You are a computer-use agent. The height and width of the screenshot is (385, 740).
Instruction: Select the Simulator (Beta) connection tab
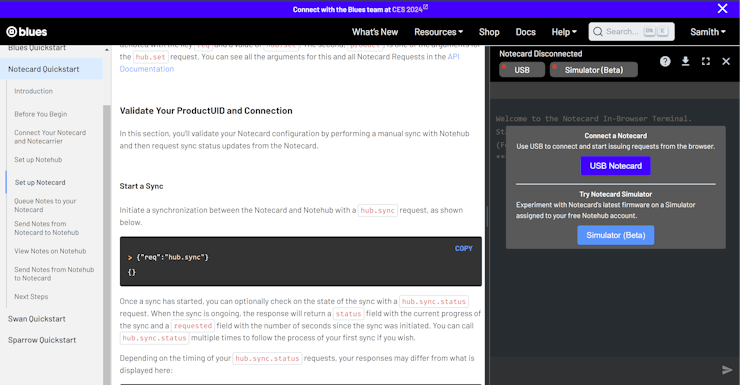(x=594, y=70)
